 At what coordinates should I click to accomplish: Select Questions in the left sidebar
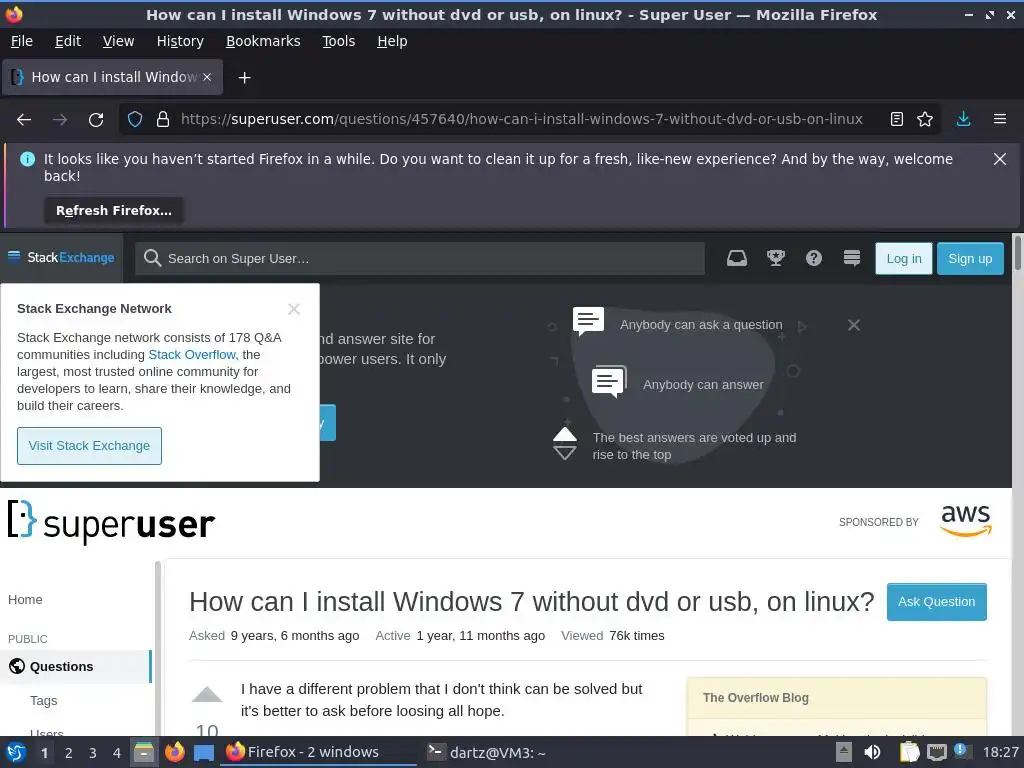point(76,667)
